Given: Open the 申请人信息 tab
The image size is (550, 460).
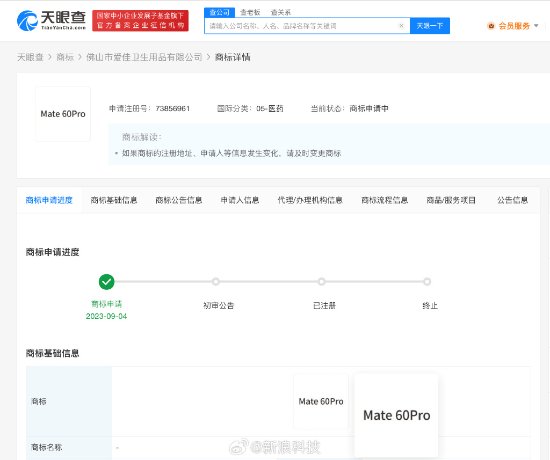Looking at the screenshot, I should (x=240, y=200).
